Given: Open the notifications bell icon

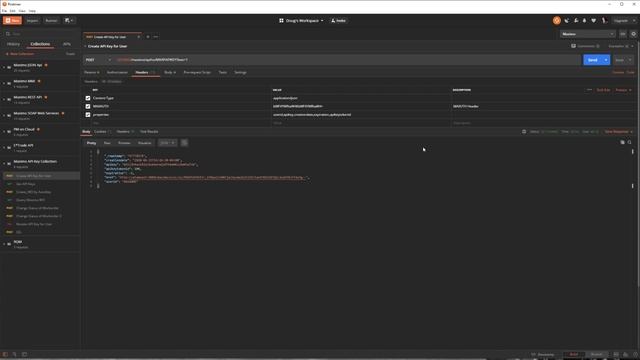Looking at the screenshot, I should pos(584,20).
